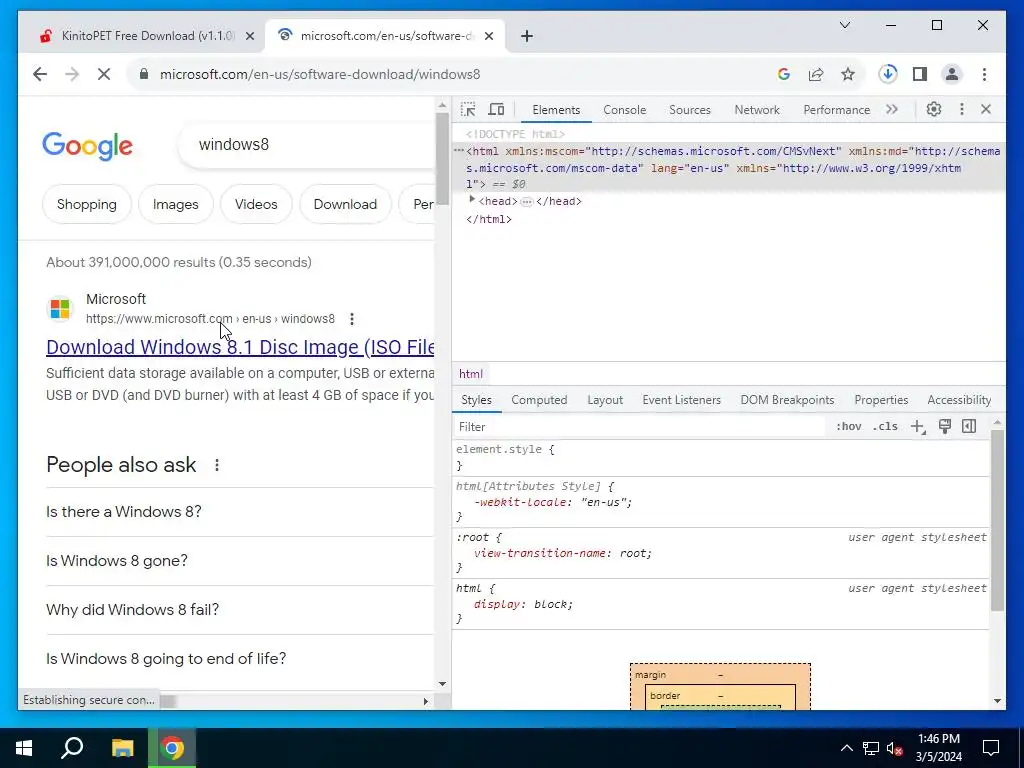Select the element.style rule block
1024x768 pixels.
pos(722,457)
